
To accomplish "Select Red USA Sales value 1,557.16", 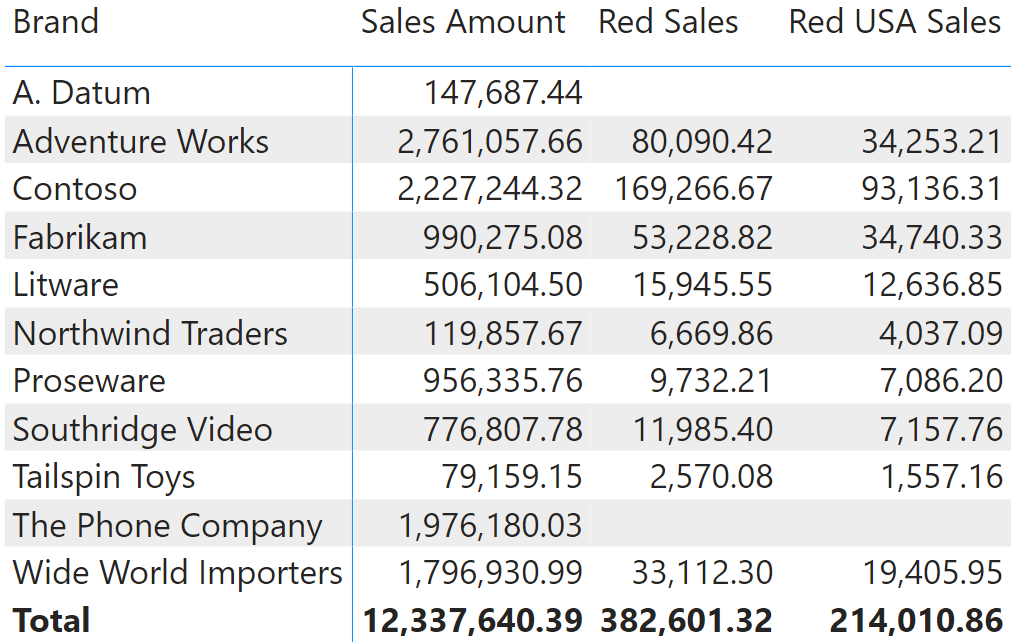I will pyautogui.click(x=941, y=477).
